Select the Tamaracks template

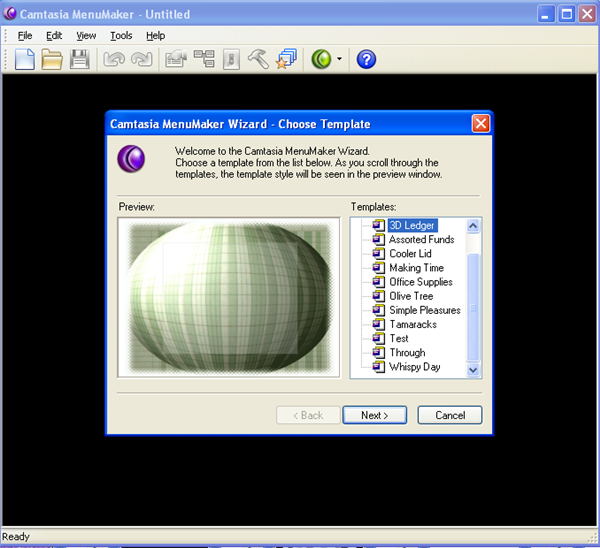tap(413, 325)
